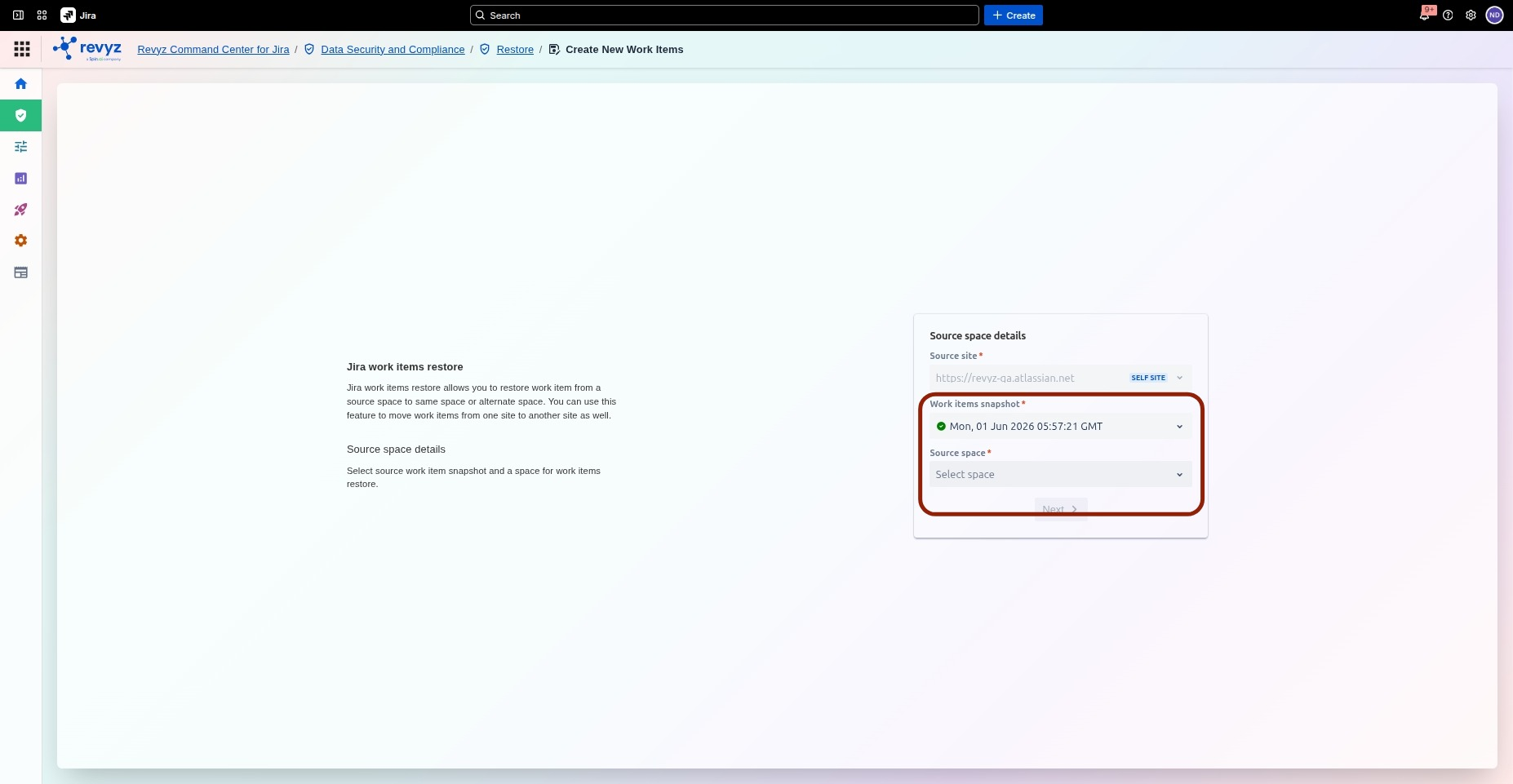
Task: Open the Work items snapshot dropdown
Action: click(x=1060, y=427)
